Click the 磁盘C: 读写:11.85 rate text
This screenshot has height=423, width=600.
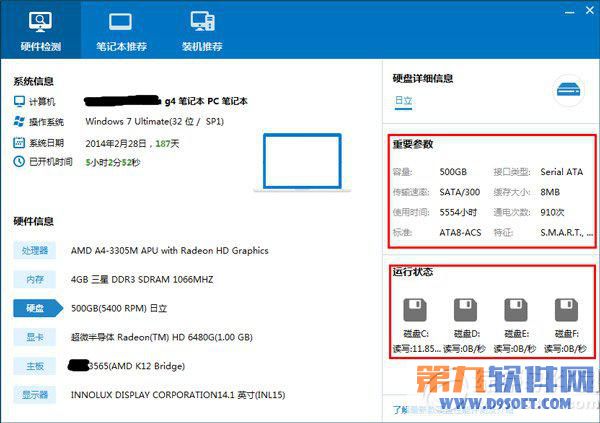click(416, 349)
